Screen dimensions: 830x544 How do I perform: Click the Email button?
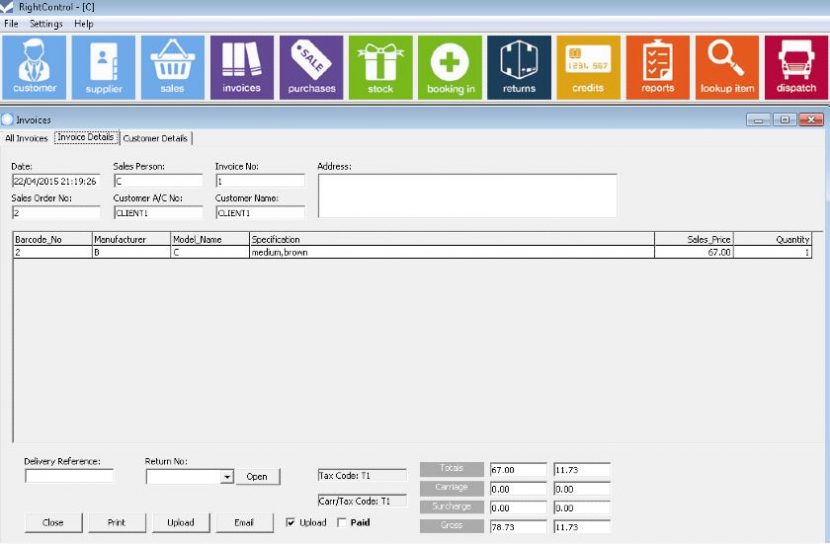click(244, 522)
